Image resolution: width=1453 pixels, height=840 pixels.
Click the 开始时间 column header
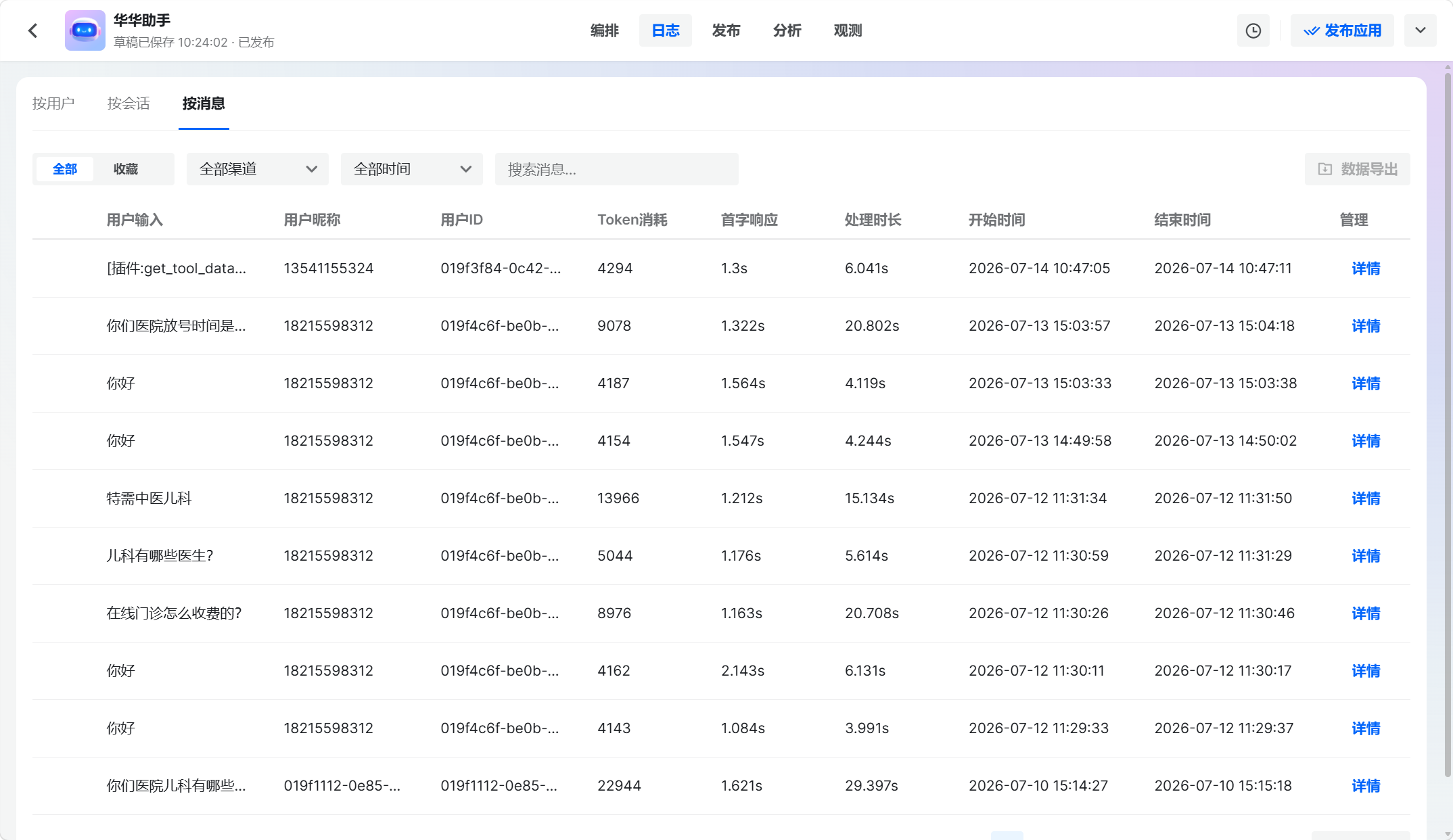(x=997, y=220)
